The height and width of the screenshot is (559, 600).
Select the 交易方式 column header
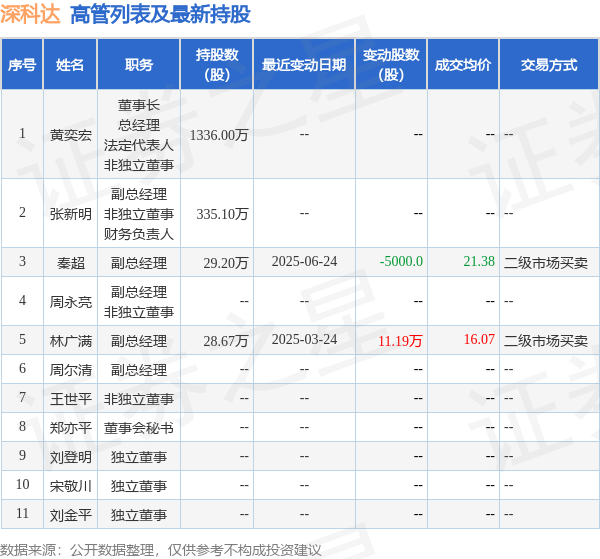pos(549,65)
